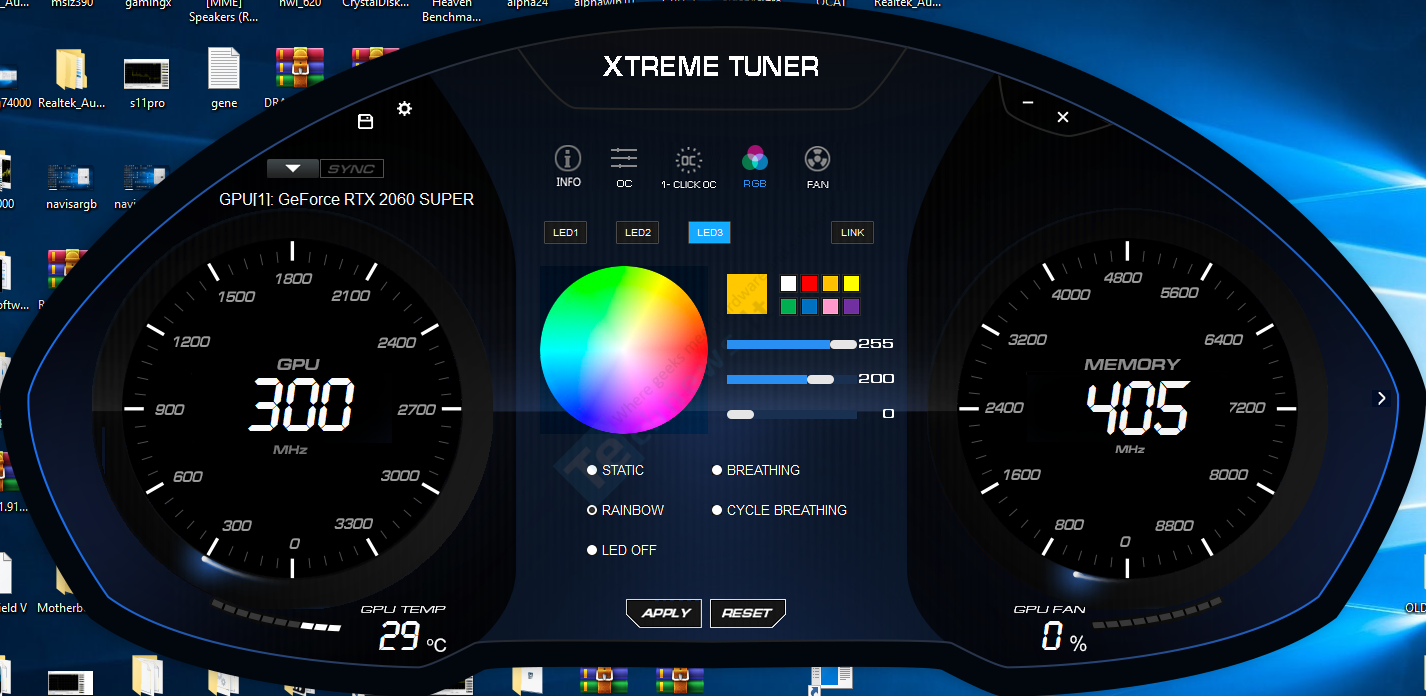Select the RAINBOW lighting mode
This screenshot has height=696, width=1426.
[626, 510]
